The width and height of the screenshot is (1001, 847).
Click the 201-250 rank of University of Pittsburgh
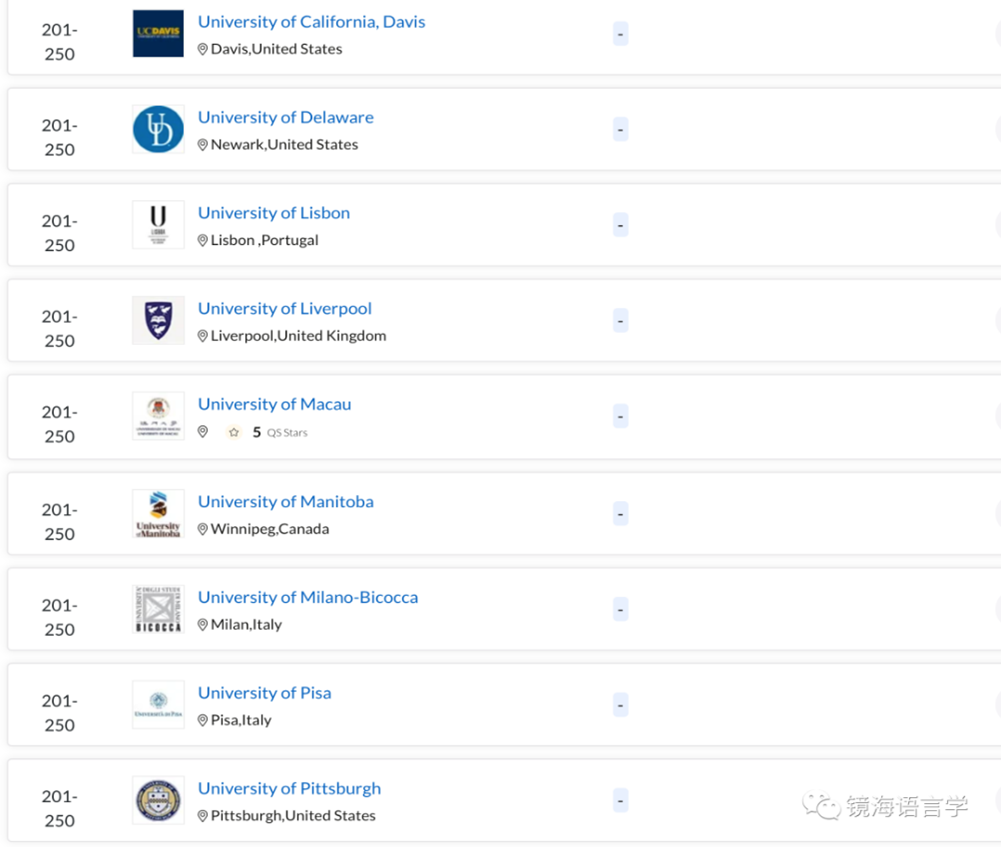tap(59, 809)
